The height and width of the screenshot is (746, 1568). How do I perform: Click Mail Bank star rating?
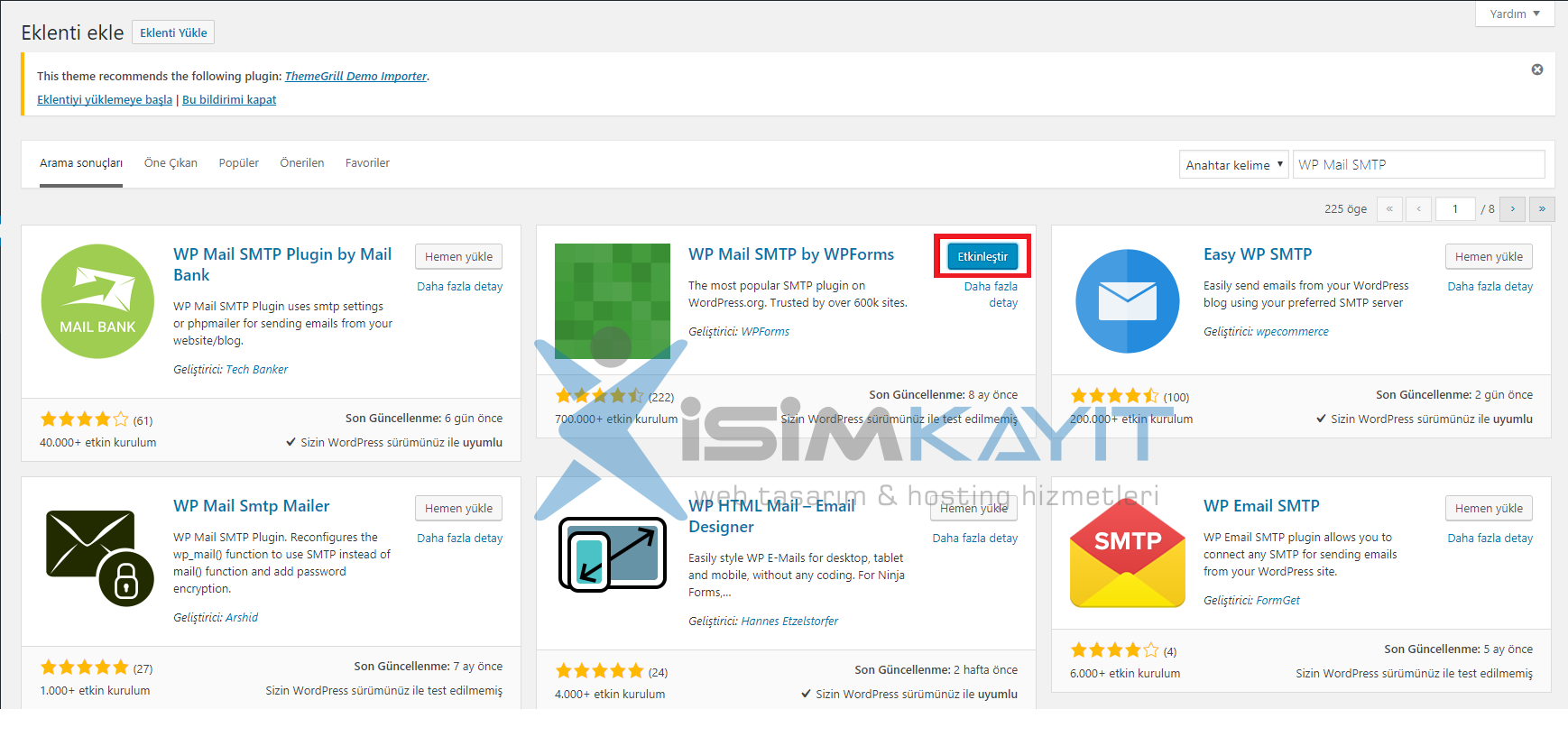pyautogui.click(x=85, y=419)
